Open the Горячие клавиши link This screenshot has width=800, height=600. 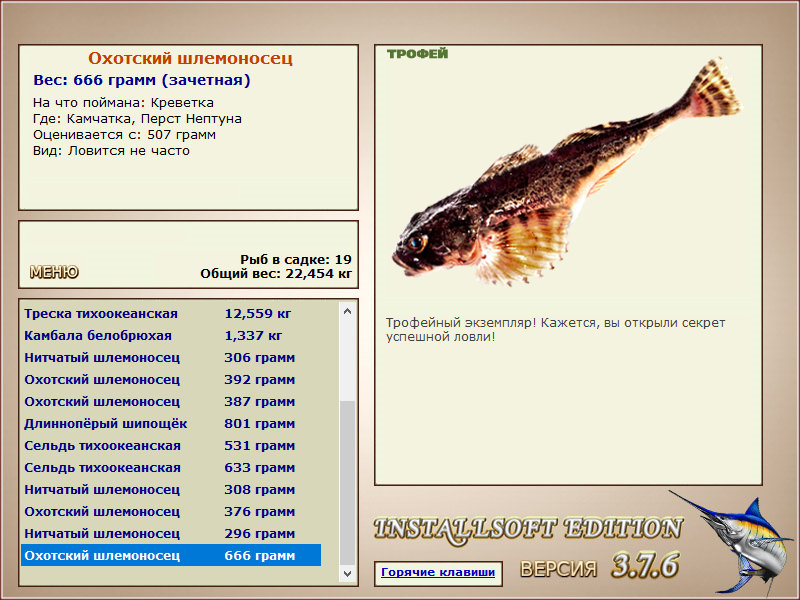point(438,572)
